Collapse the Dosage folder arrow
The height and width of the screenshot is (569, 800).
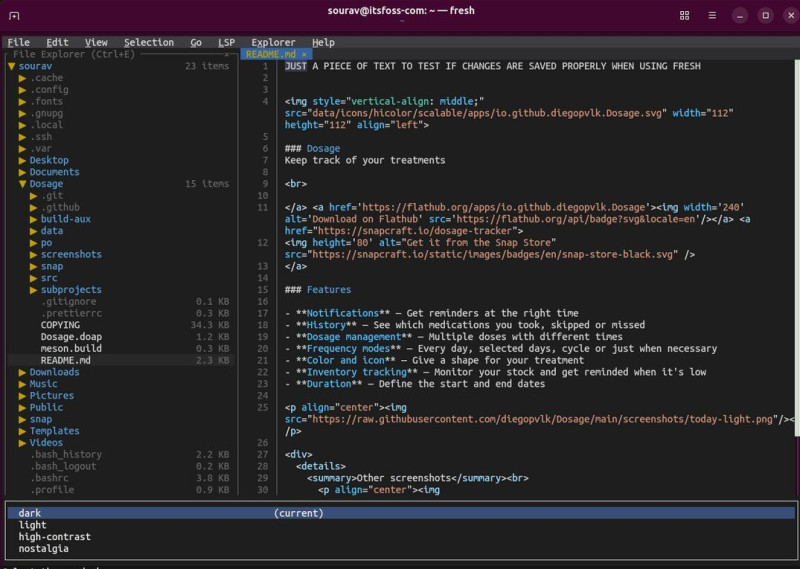(22, 184)
